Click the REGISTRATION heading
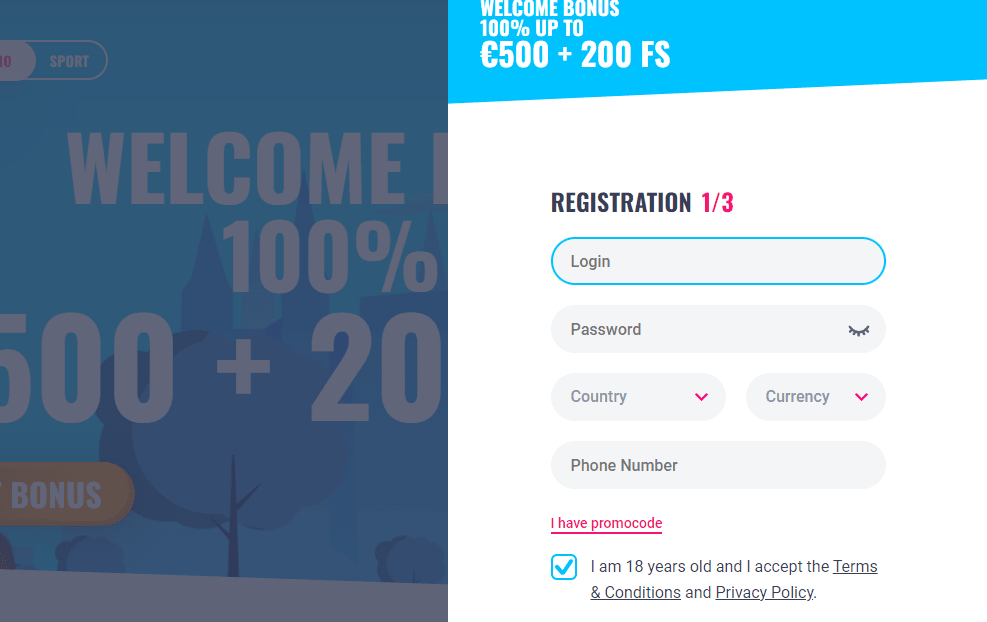987x622 pixels. pos(621,203)
